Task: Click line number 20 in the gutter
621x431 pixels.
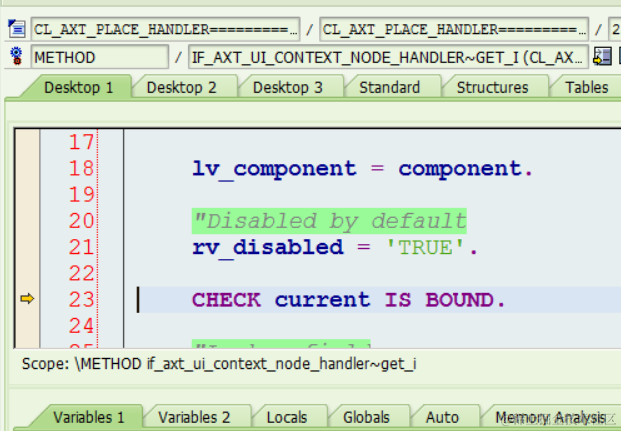Action: (x=82, y=221)
